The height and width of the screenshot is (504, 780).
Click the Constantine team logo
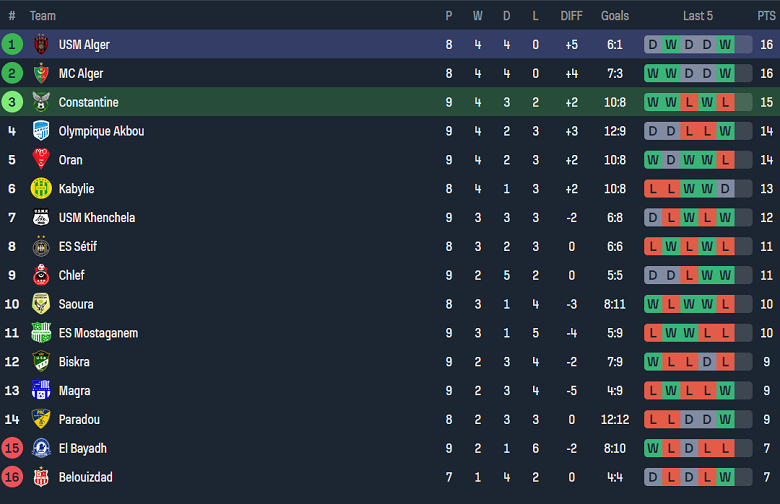click(x=41, y=102)
